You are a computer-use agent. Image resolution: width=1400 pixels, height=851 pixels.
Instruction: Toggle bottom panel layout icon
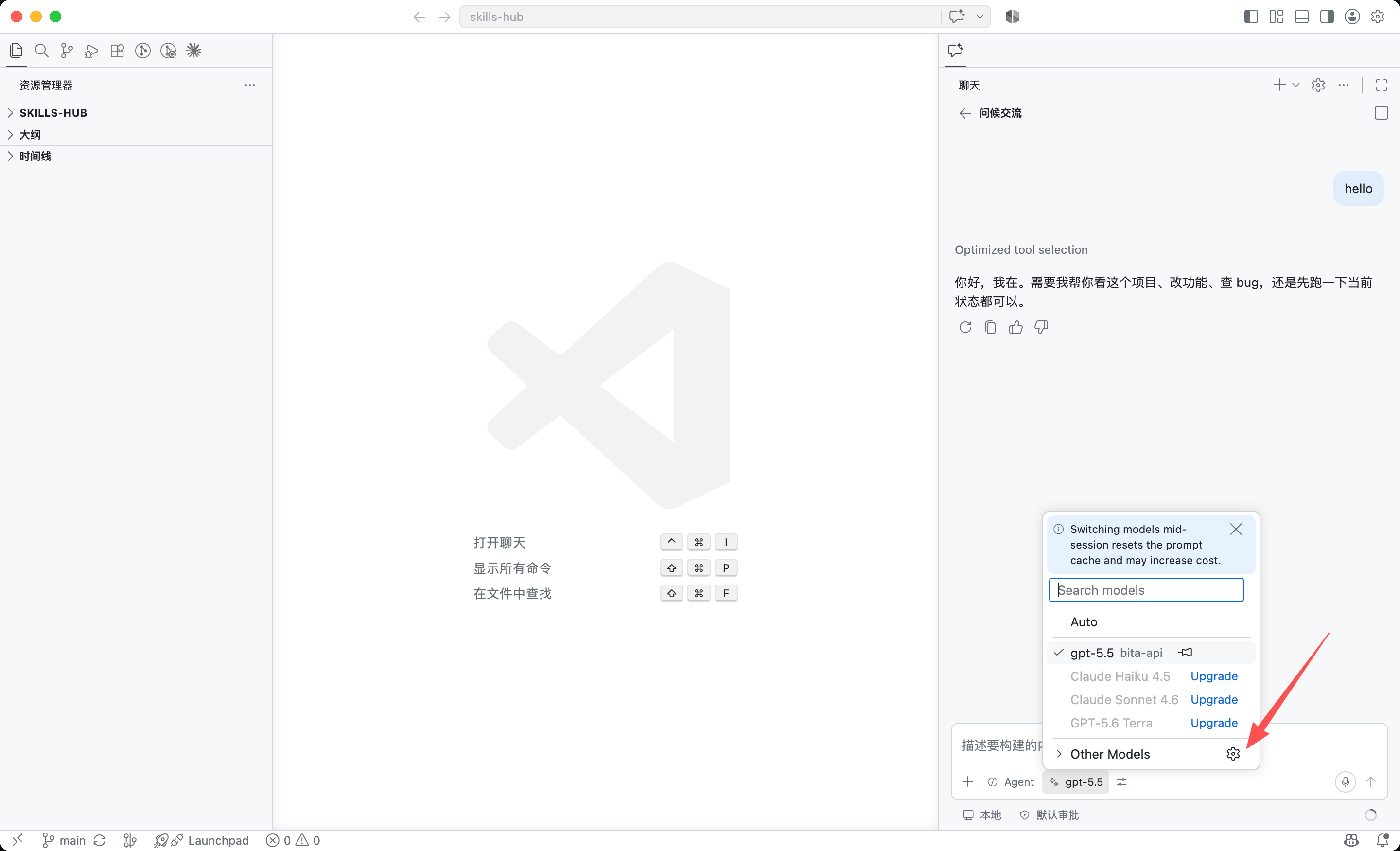(x=1302, y=17)
